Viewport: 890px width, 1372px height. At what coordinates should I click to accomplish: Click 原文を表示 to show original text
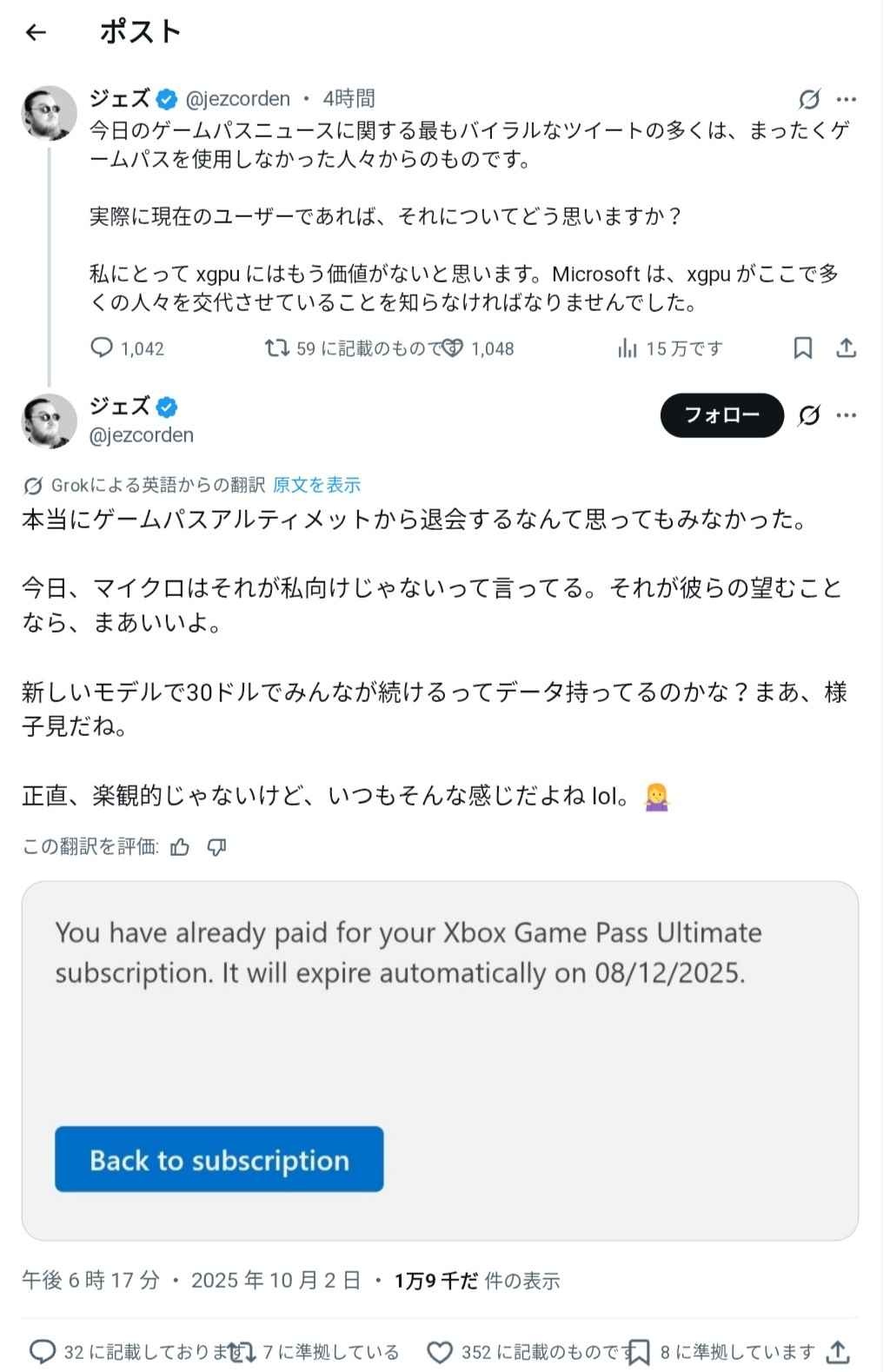(x=316, y=485)
